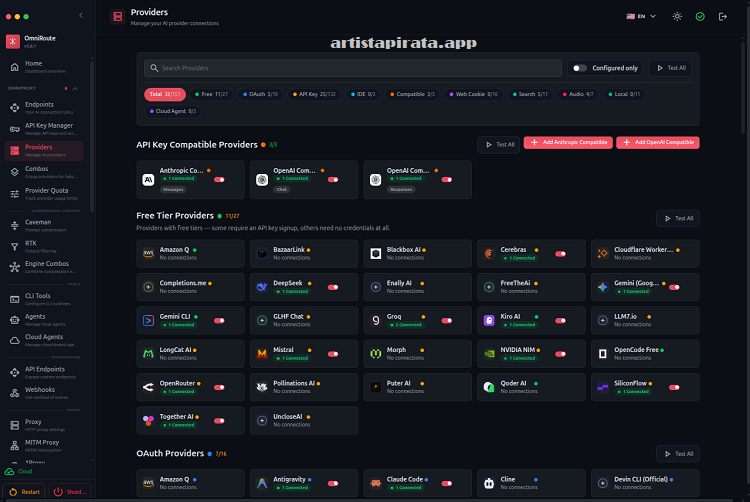Open the Engine Combos icon
750x502 pixels.
(x=15, y=267)
